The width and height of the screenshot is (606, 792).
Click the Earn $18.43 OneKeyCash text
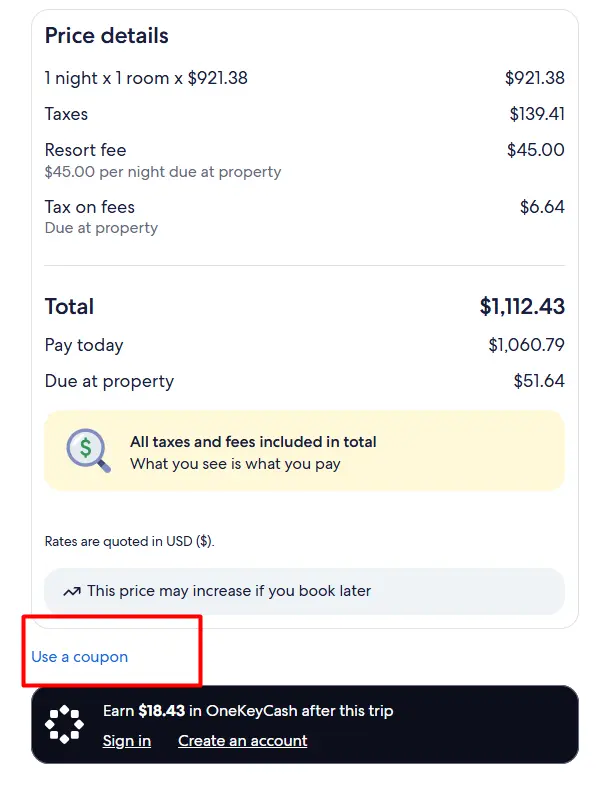tap(248, 711)
